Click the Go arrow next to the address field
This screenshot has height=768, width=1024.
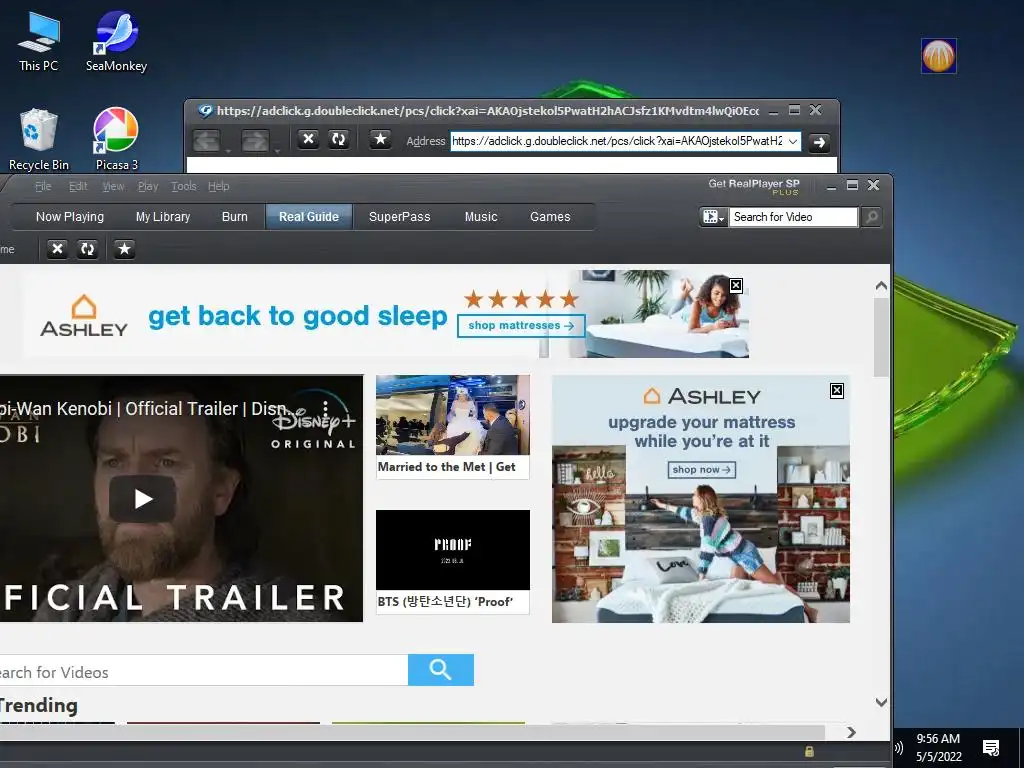point(819,142)
